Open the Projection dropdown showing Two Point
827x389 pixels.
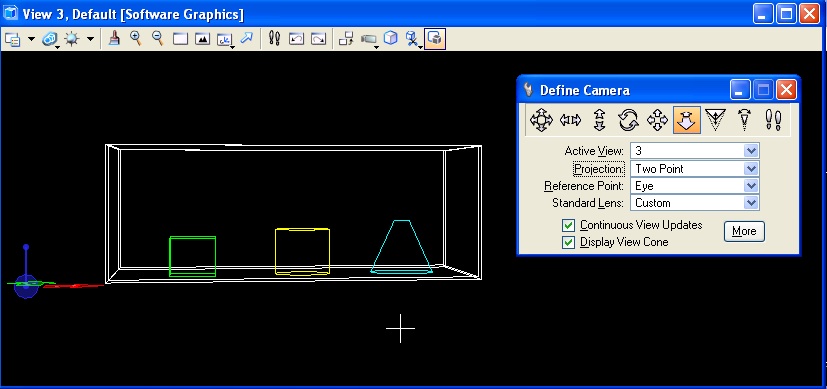coord(695,169)
